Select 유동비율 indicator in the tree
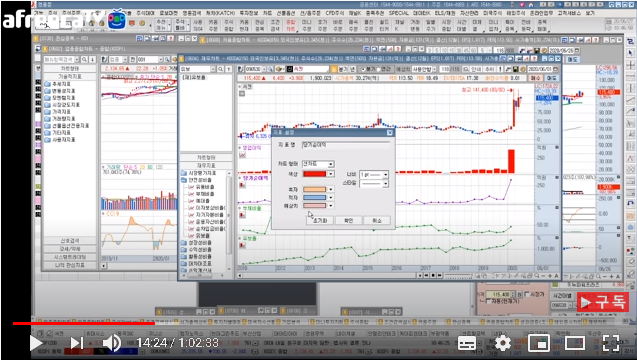Screen dimensions: 637x360 [202, 187]
